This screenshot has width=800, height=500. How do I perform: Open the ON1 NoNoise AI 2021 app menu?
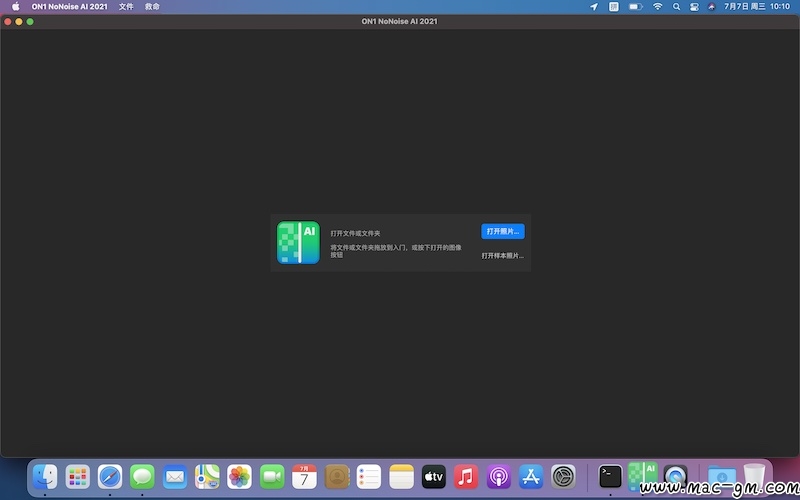click(x=69, y=7)
